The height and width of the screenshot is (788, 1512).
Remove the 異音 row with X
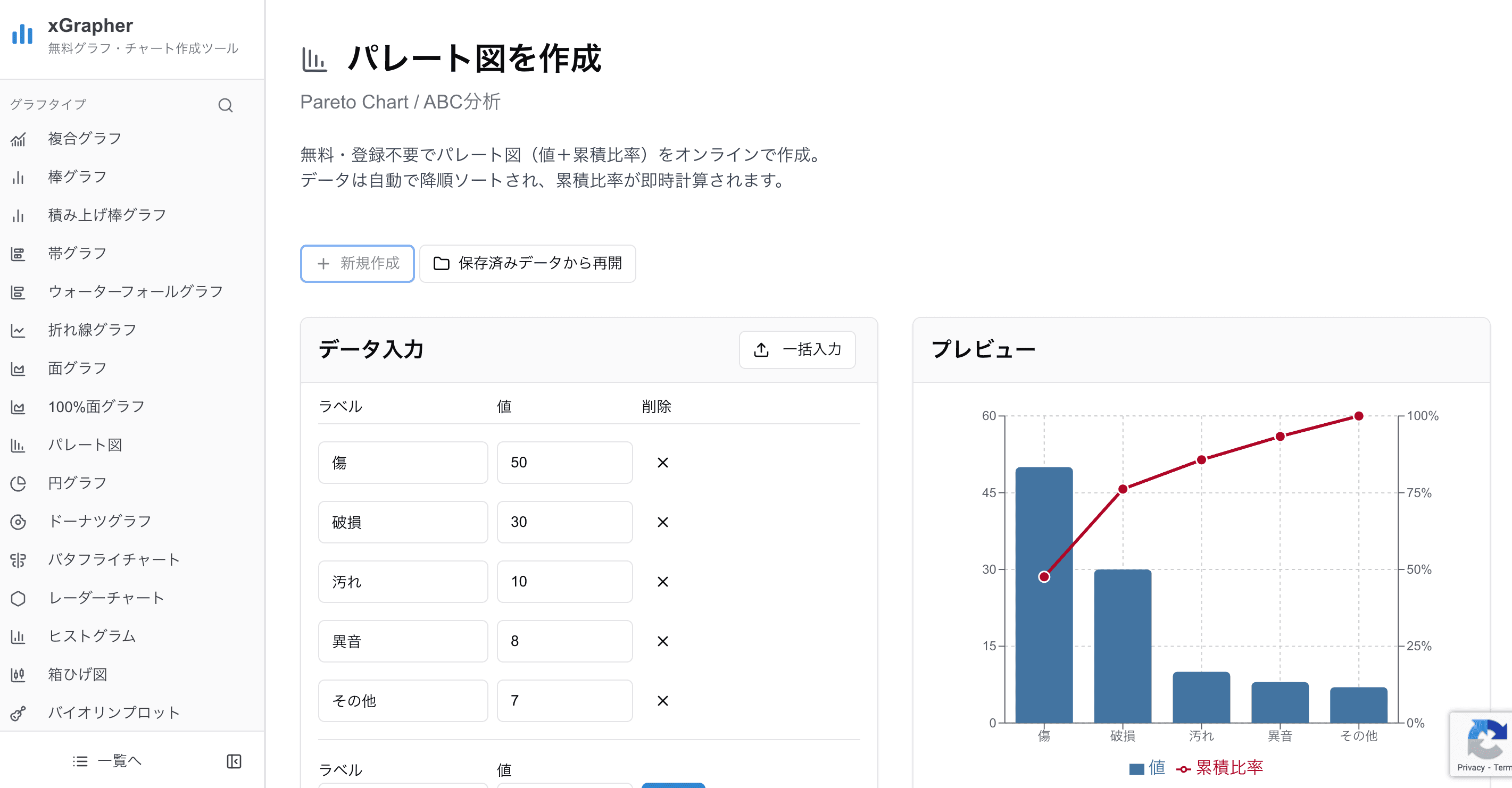coord(662,641)
